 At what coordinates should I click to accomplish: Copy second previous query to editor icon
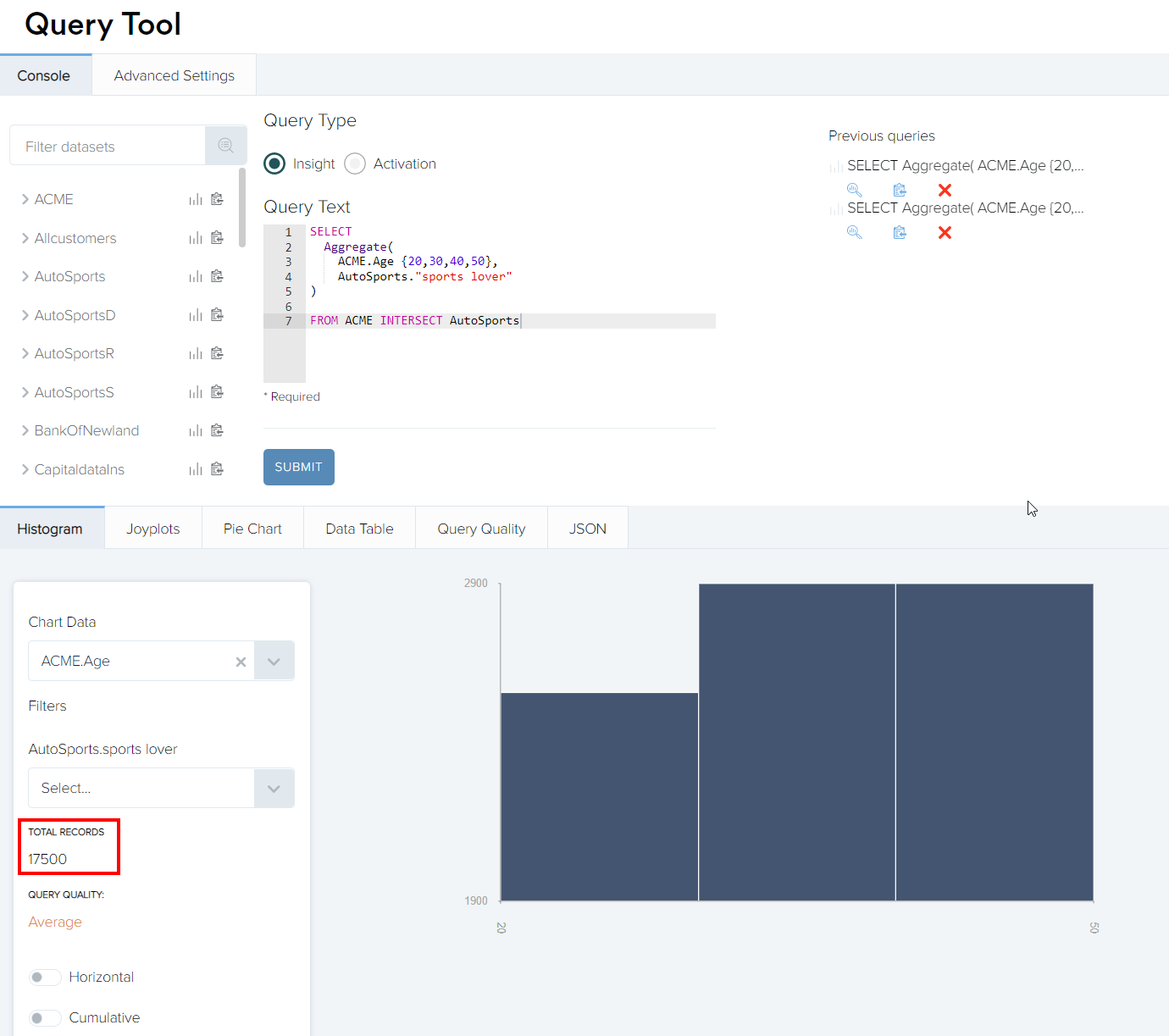click(x=900, y=232)
